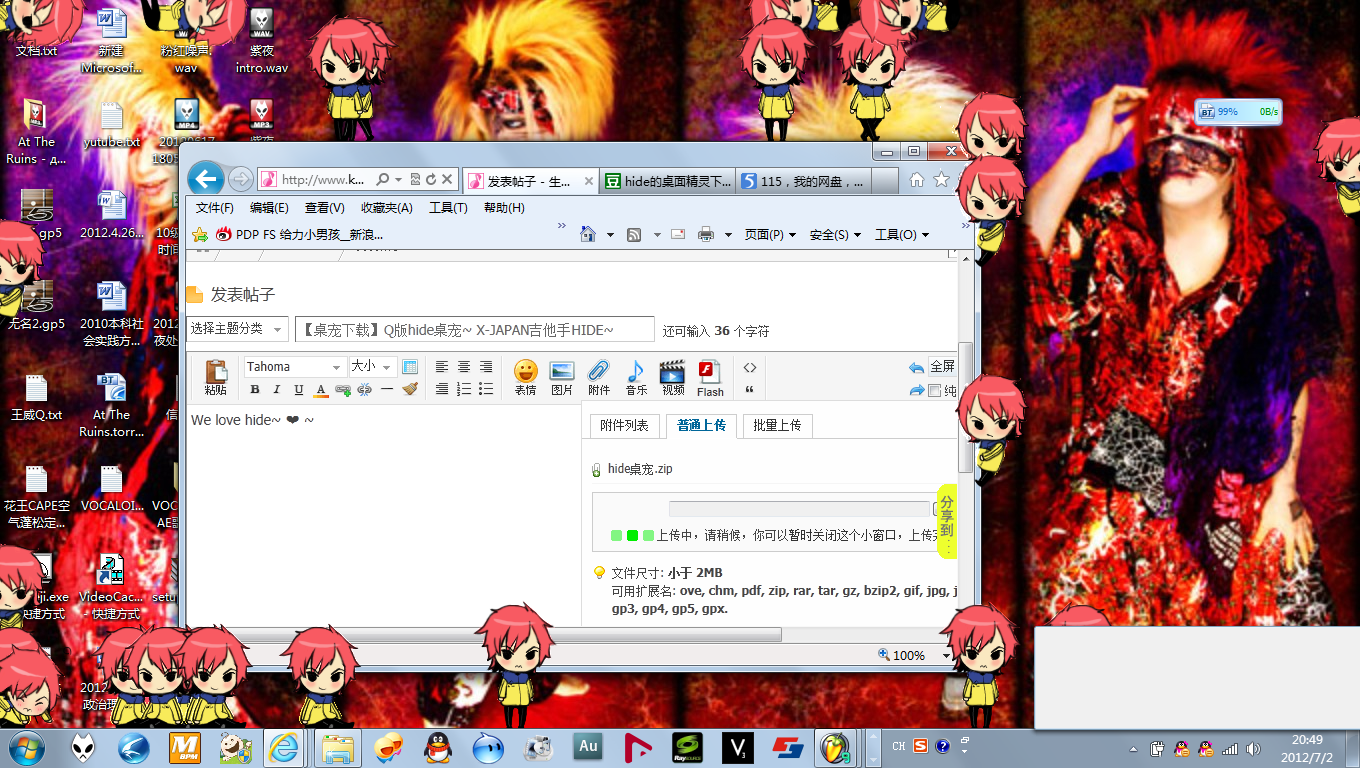The image size is (1360, 768).
Task: Click the post title input field
Action: [475, 329]
